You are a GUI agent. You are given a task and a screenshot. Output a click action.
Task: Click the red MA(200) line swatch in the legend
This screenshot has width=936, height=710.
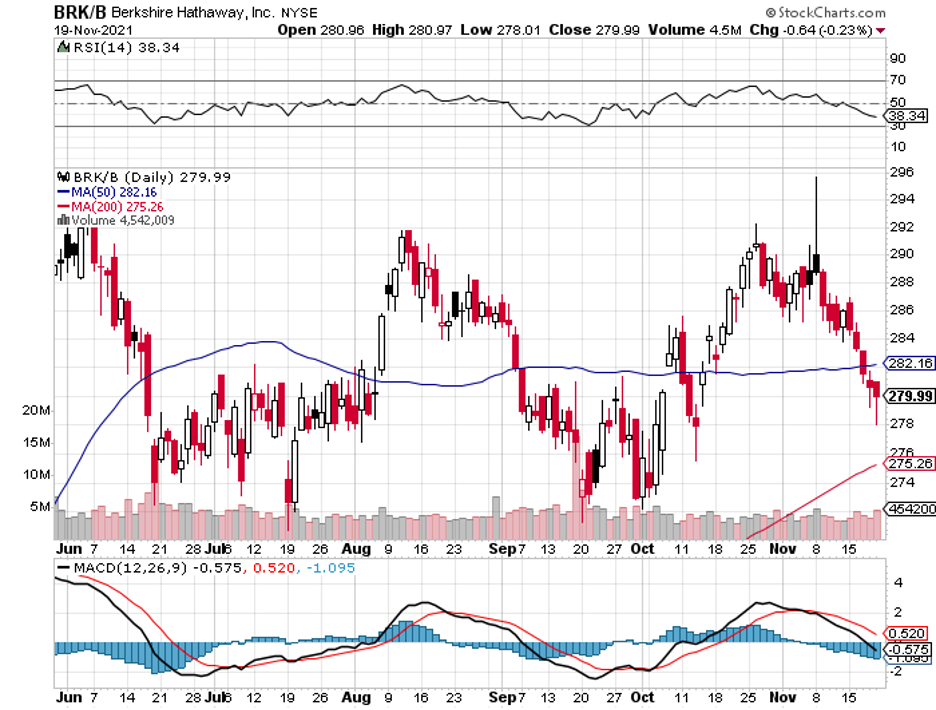[63, 207]
